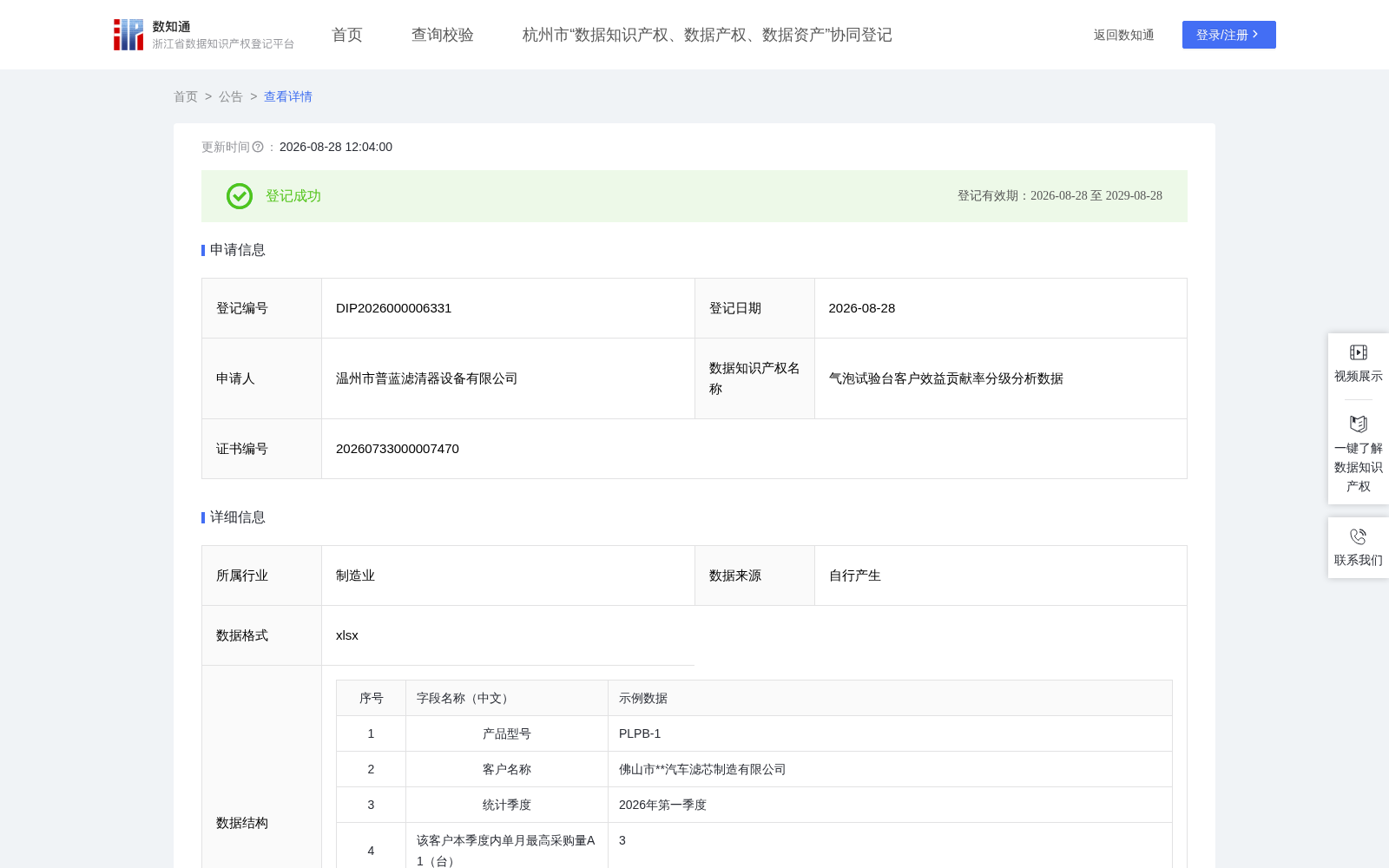Click the 联系我们 phone icon
This screenshot has height=868, width=1389.
(x=1359, y=536)
